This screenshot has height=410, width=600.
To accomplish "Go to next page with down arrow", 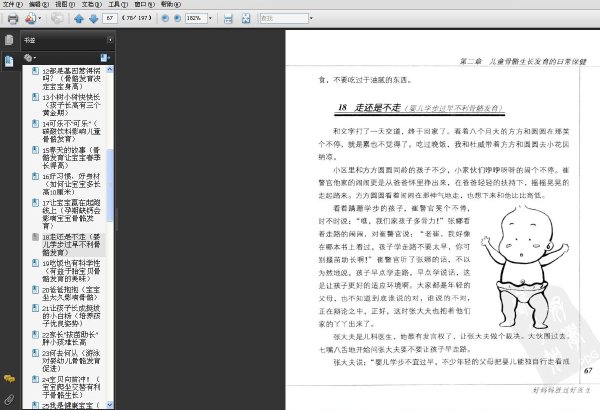I will 93,18.
